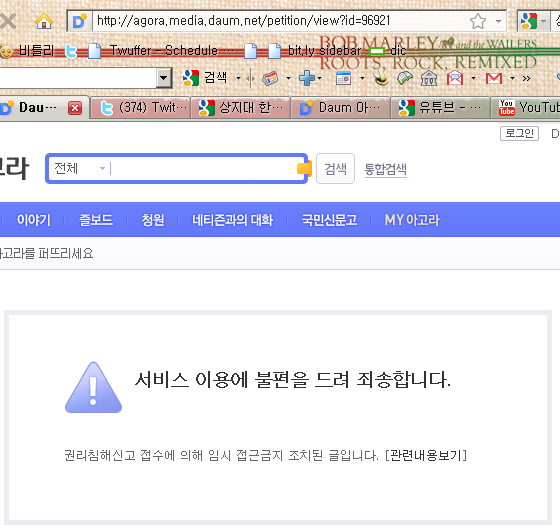Image resolution: width=560 pixels, height=529 pixels.
Task: Click the bee toolbar icon
Action: (x=381, y=78)
